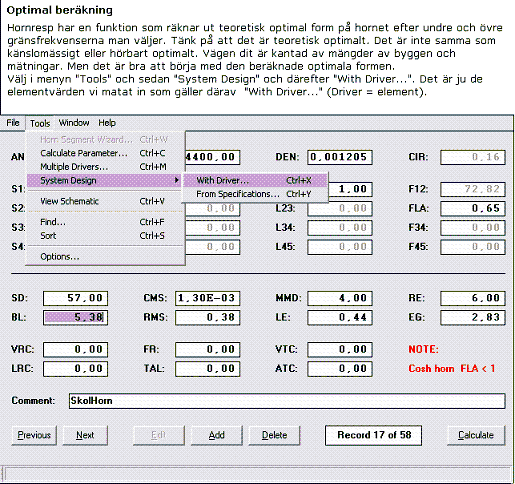
Task: Click the 'Optimal beräkning' heading
Action: tap(60, 10)
